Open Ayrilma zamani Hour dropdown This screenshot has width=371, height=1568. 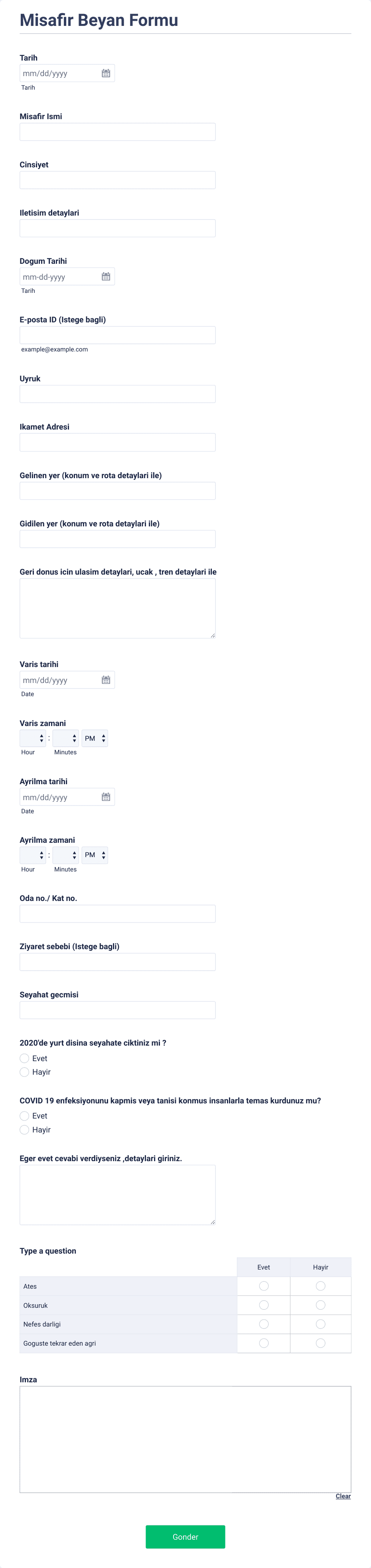33,855
